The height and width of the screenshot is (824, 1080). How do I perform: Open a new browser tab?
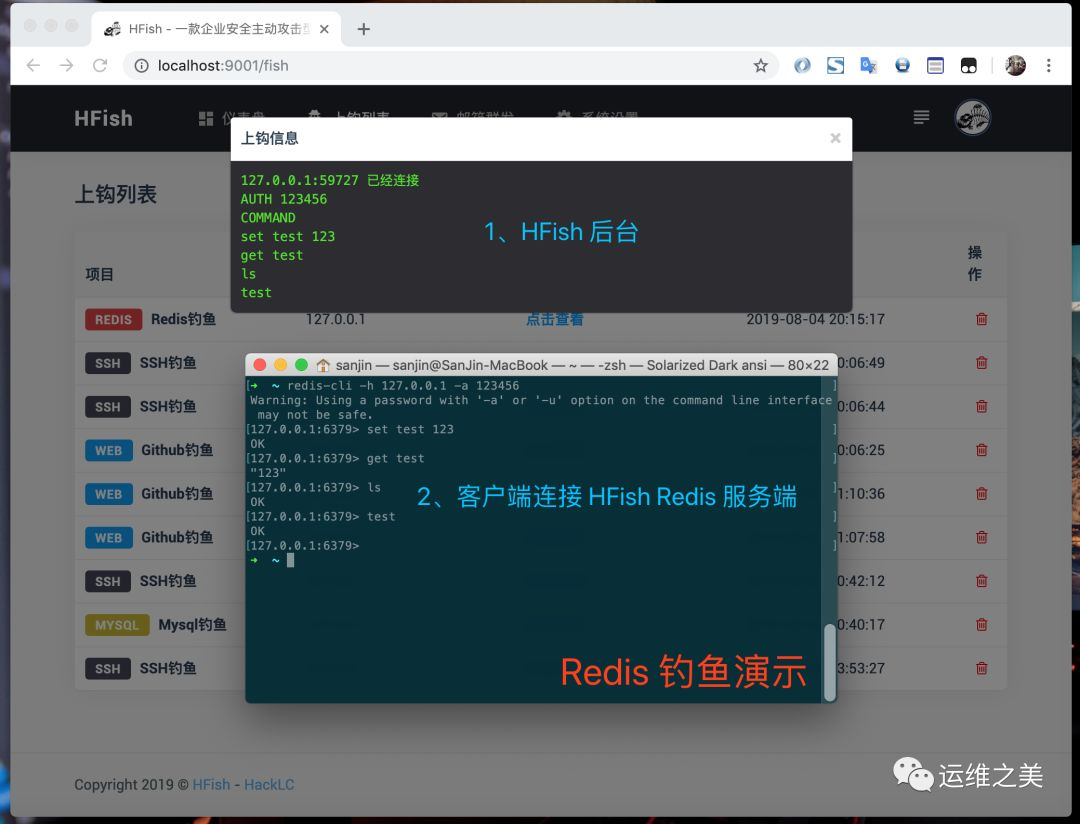[x=364, y=29]
